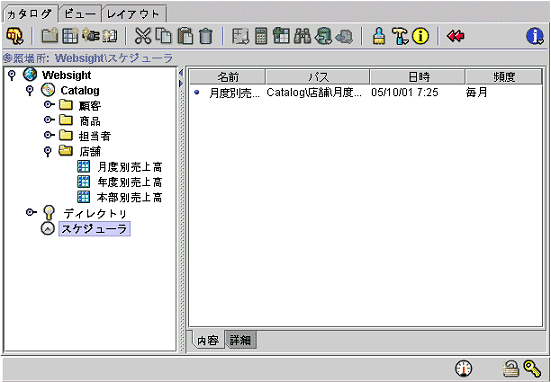
Task: Click the gauge icon in status bar
Action: [464, 368]
